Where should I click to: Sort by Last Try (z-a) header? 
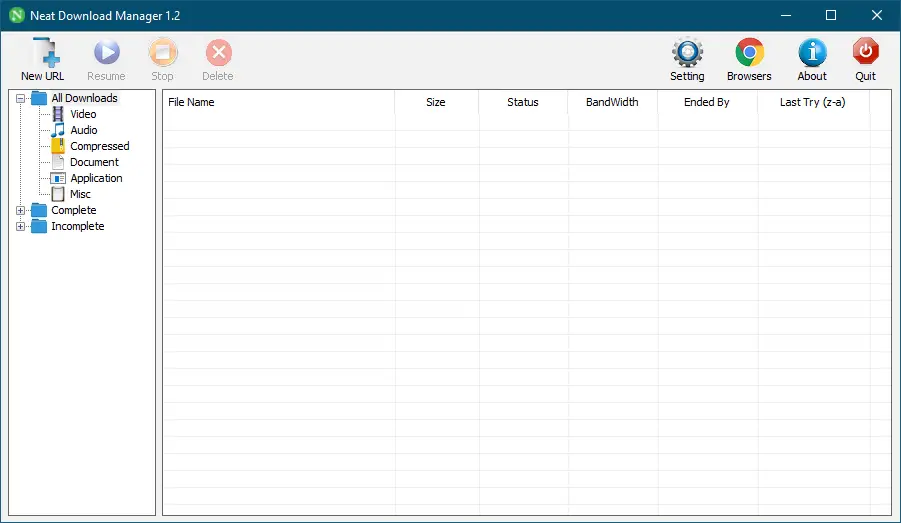coord(813,102)
